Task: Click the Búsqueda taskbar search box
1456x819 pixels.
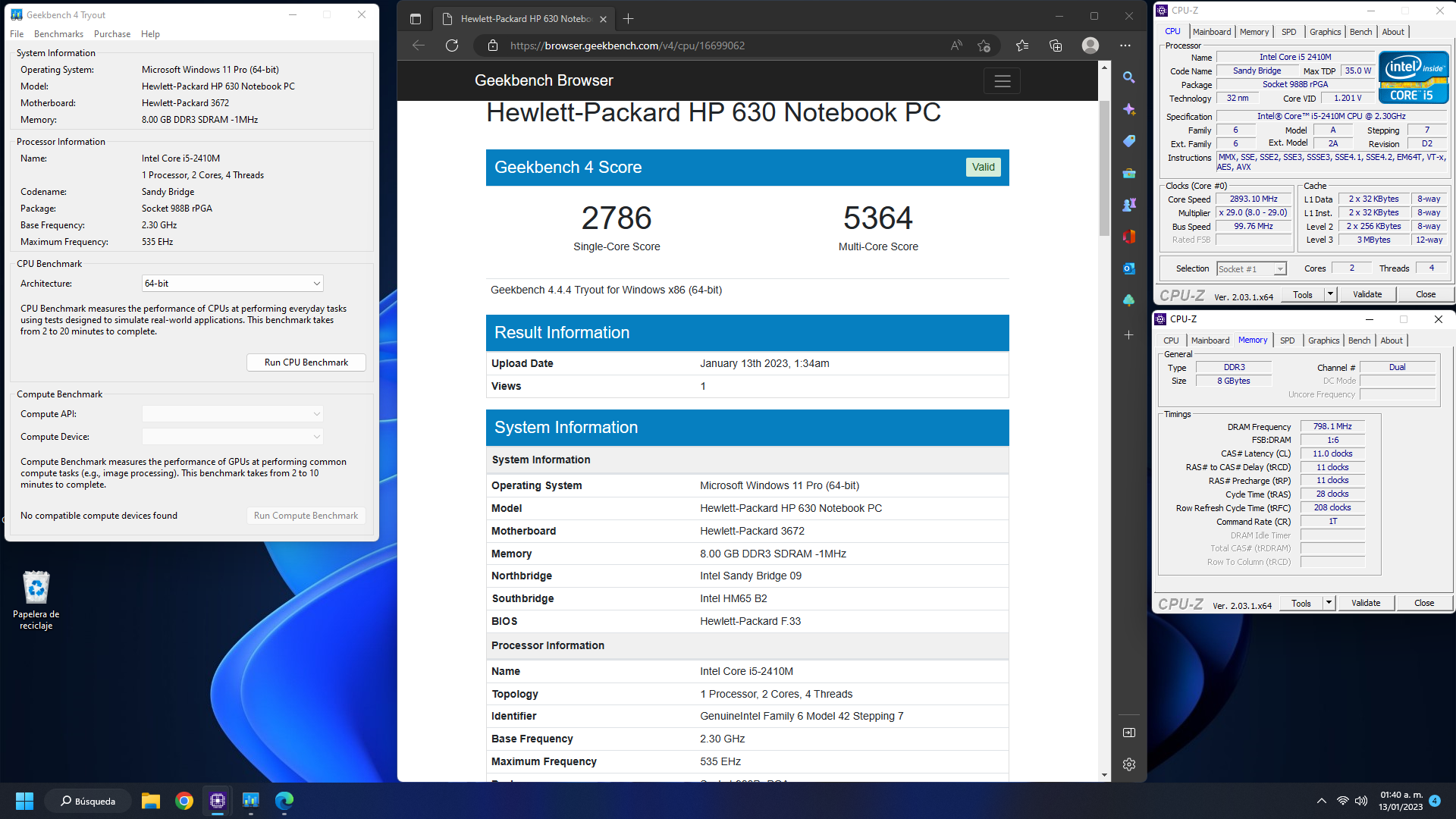Action: click(x=87, y=801)
